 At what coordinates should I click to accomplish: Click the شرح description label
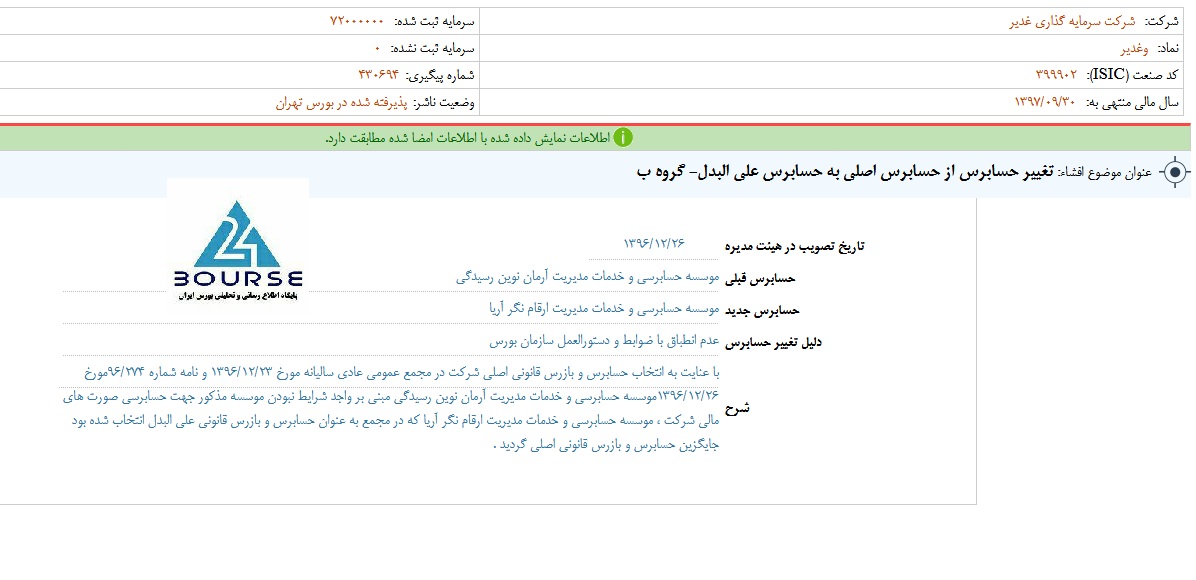(737, 409)
